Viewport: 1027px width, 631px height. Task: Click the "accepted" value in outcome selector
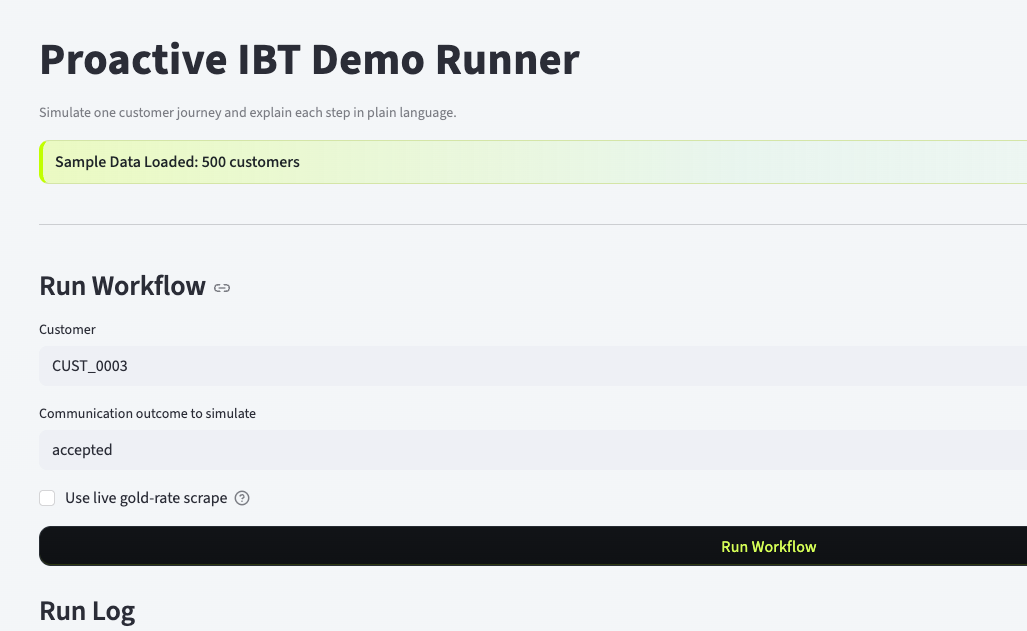[x=82, y=450]
